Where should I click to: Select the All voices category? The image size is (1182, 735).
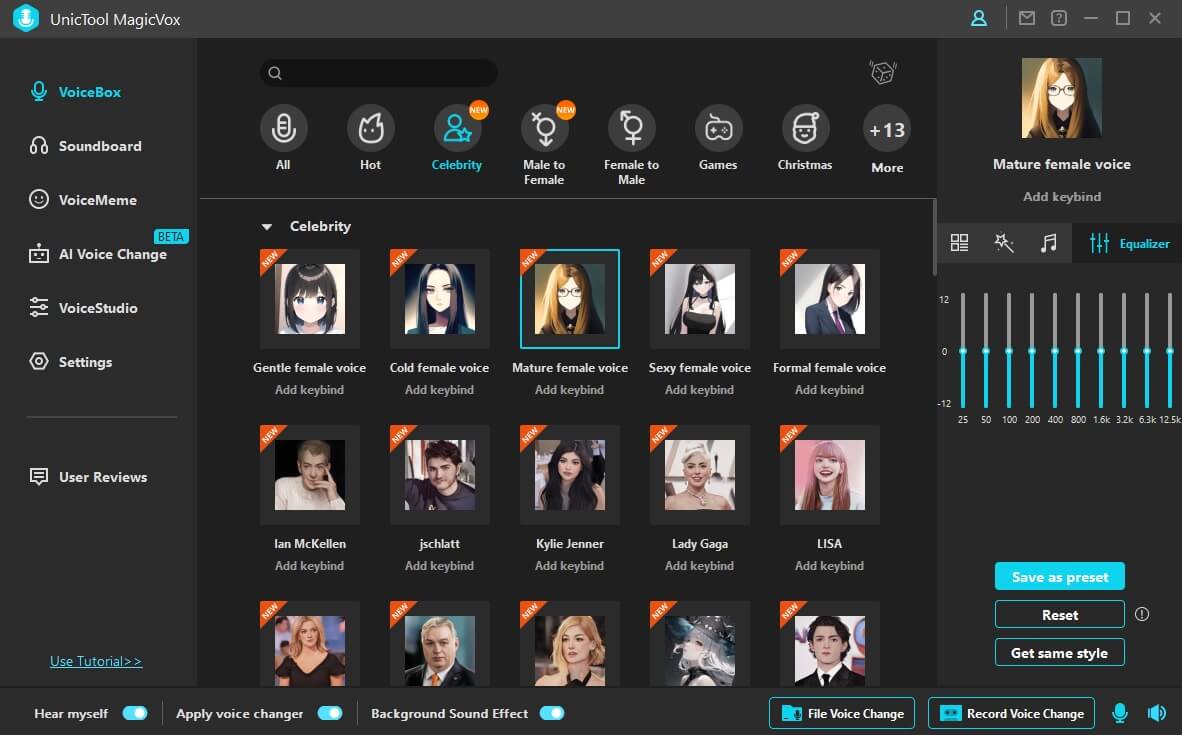283,128
